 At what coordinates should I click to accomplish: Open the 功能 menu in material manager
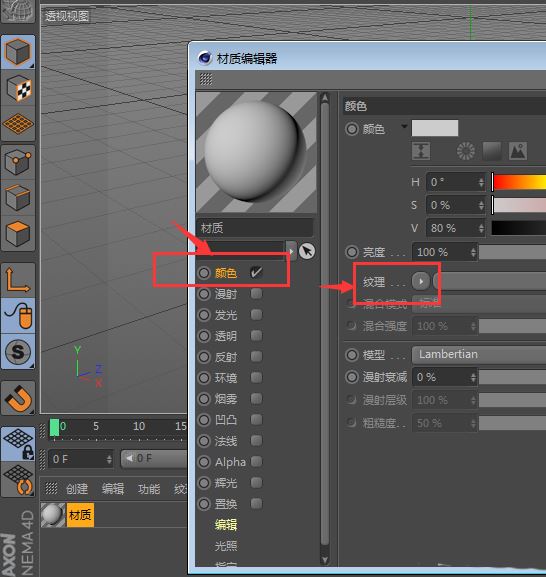coord(149,489)
